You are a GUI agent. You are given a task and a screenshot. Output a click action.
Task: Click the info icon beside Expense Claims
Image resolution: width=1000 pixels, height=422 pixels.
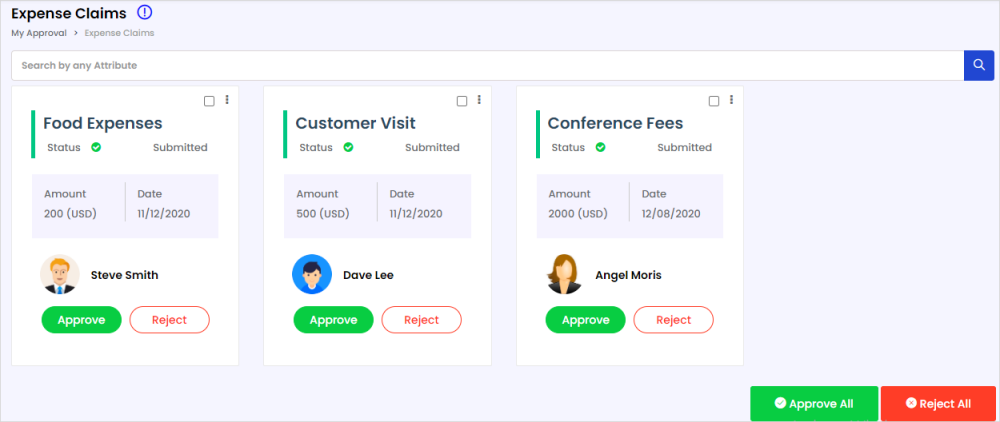145,13
